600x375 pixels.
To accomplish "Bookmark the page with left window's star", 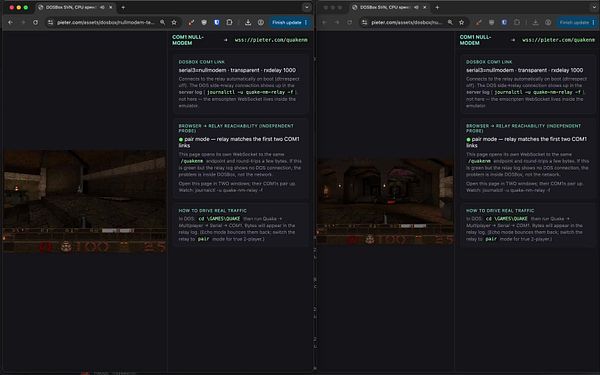I will (x=174, y=23).
